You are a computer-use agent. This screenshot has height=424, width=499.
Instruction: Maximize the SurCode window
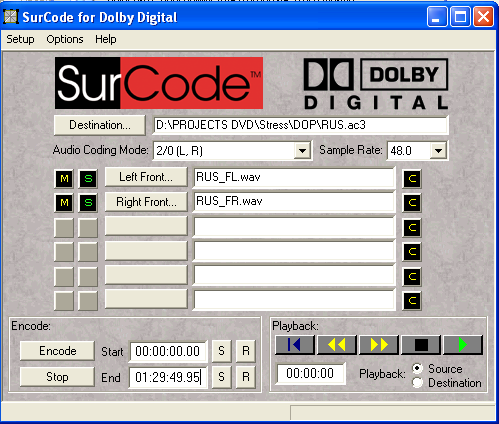click(460, 17)
